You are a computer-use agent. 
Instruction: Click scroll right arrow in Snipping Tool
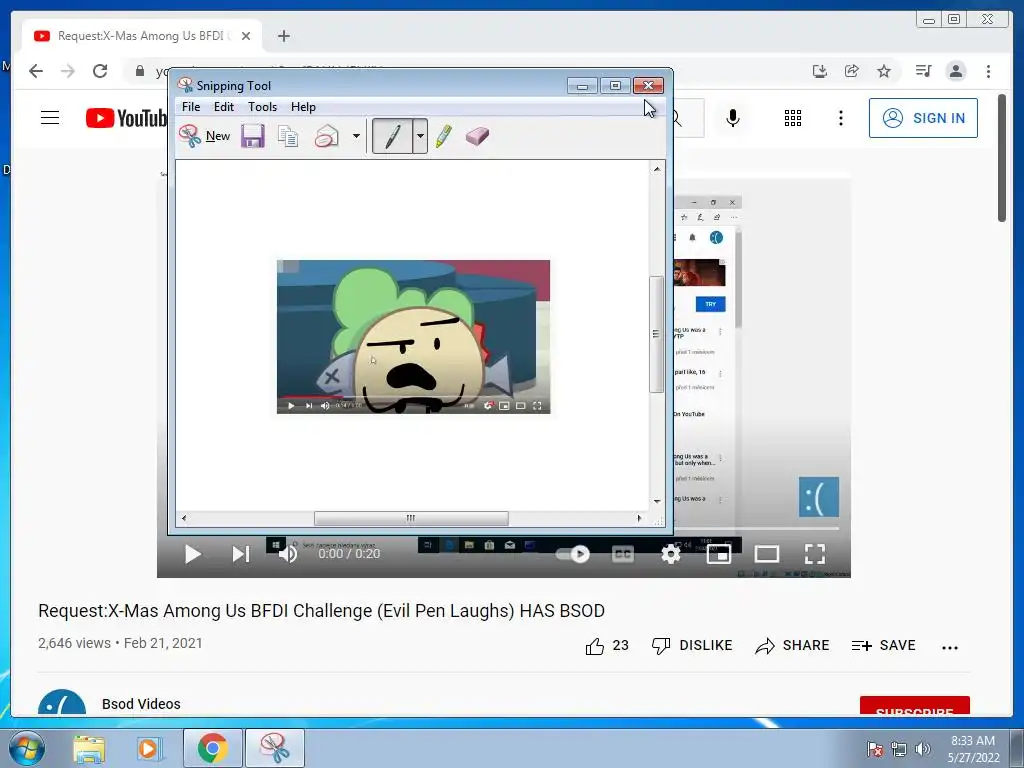639,518
